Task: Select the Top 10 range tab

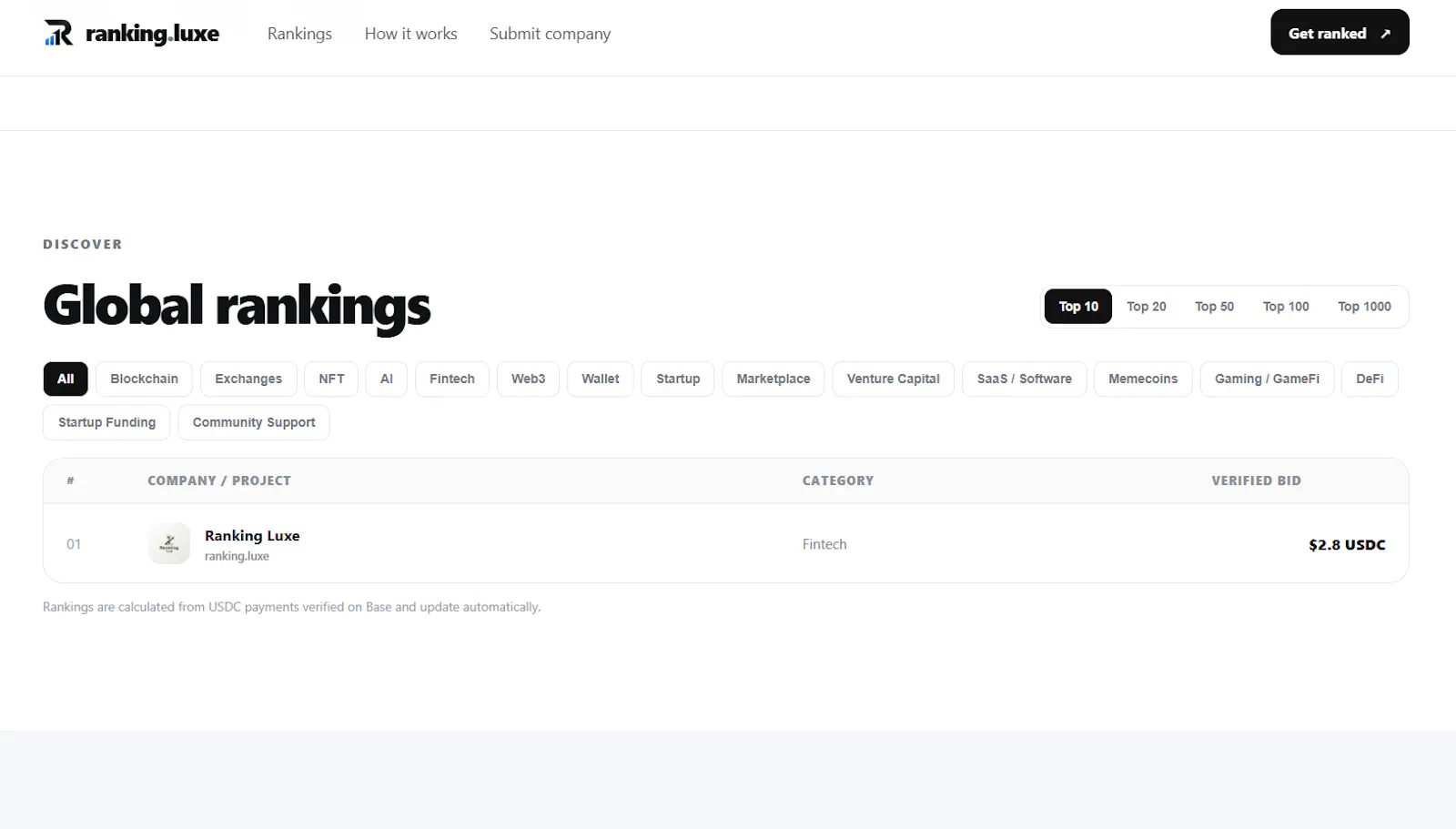Action: coord(1078,307)
